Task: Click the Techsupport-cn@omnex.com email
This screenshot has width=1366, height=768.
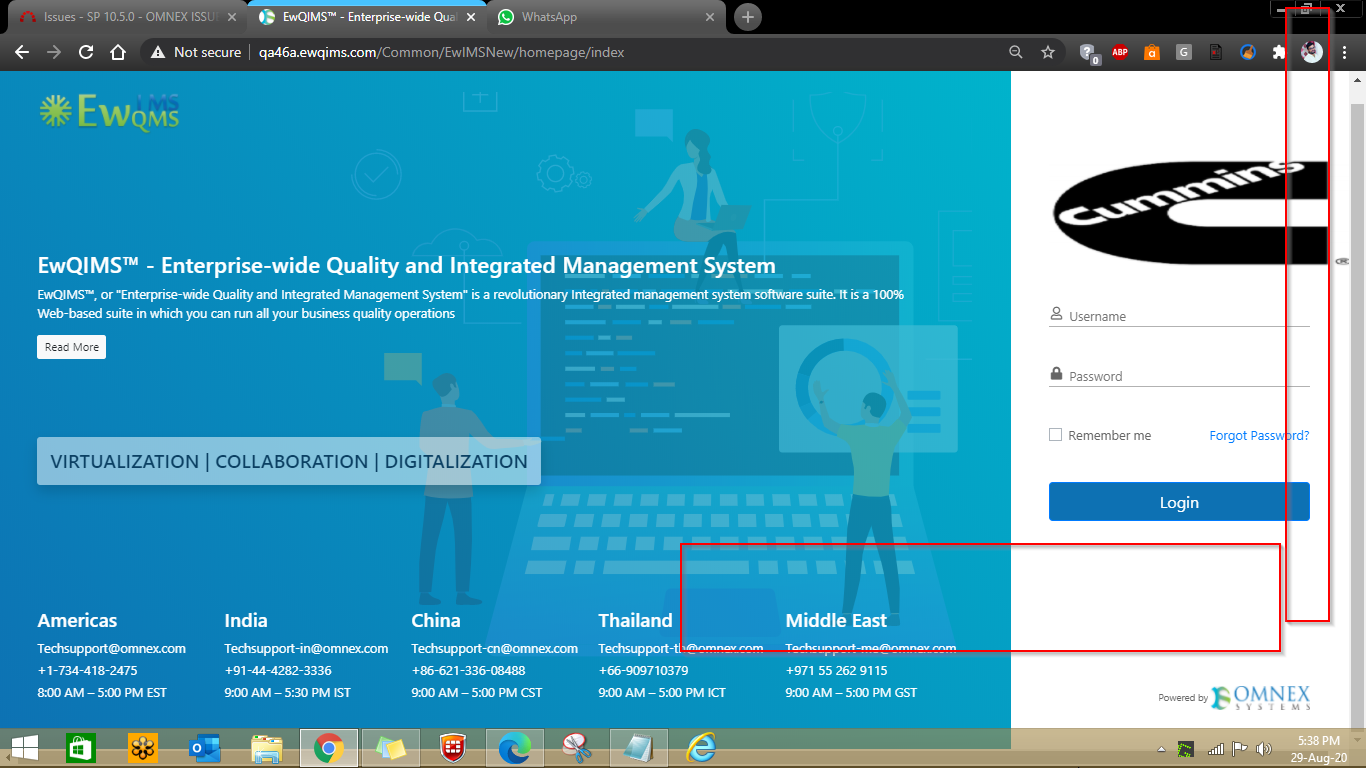Action: 495,648
